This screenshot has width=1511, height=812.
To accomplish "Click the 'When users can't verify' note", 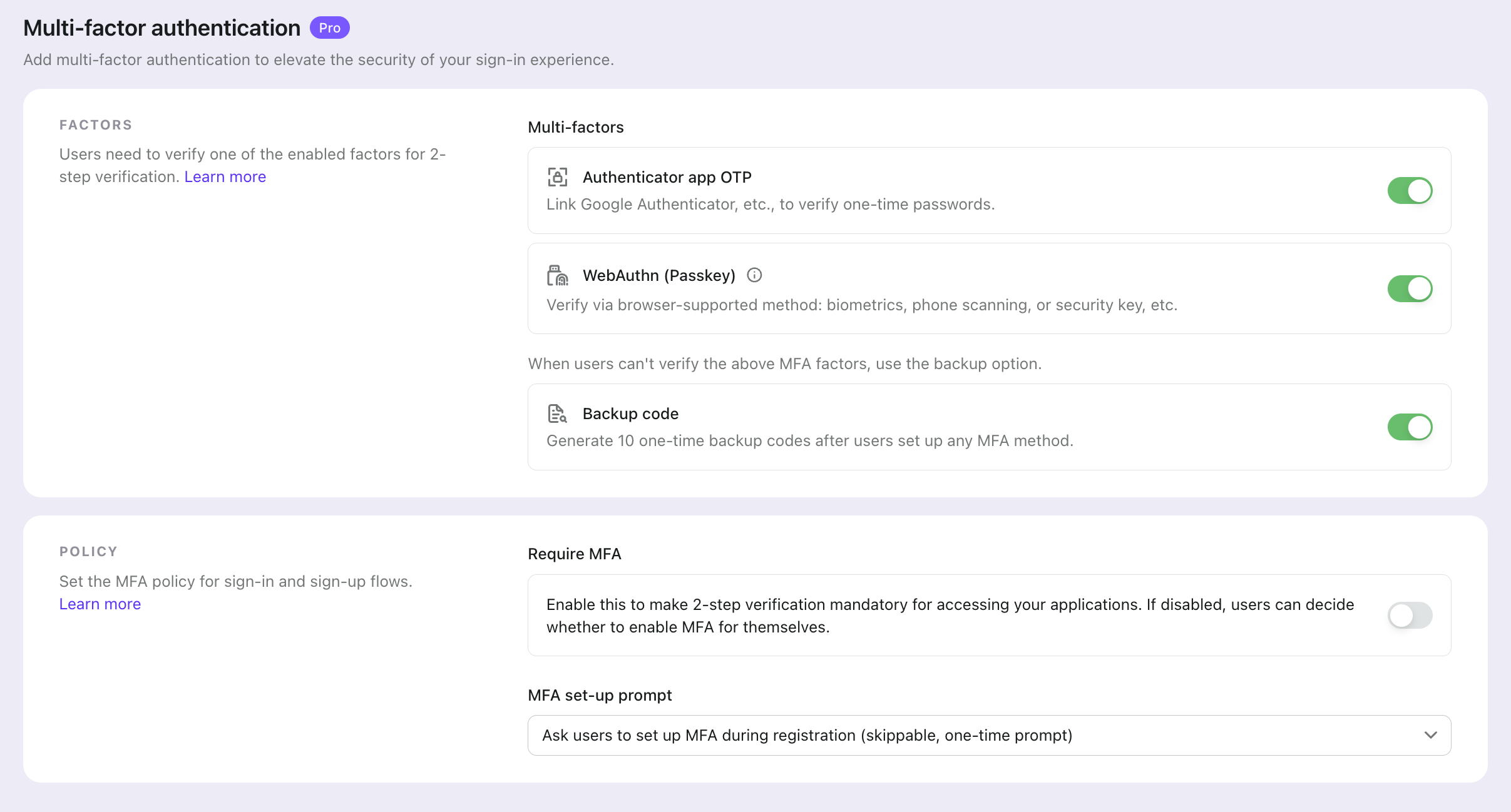I will pos(785,364).
